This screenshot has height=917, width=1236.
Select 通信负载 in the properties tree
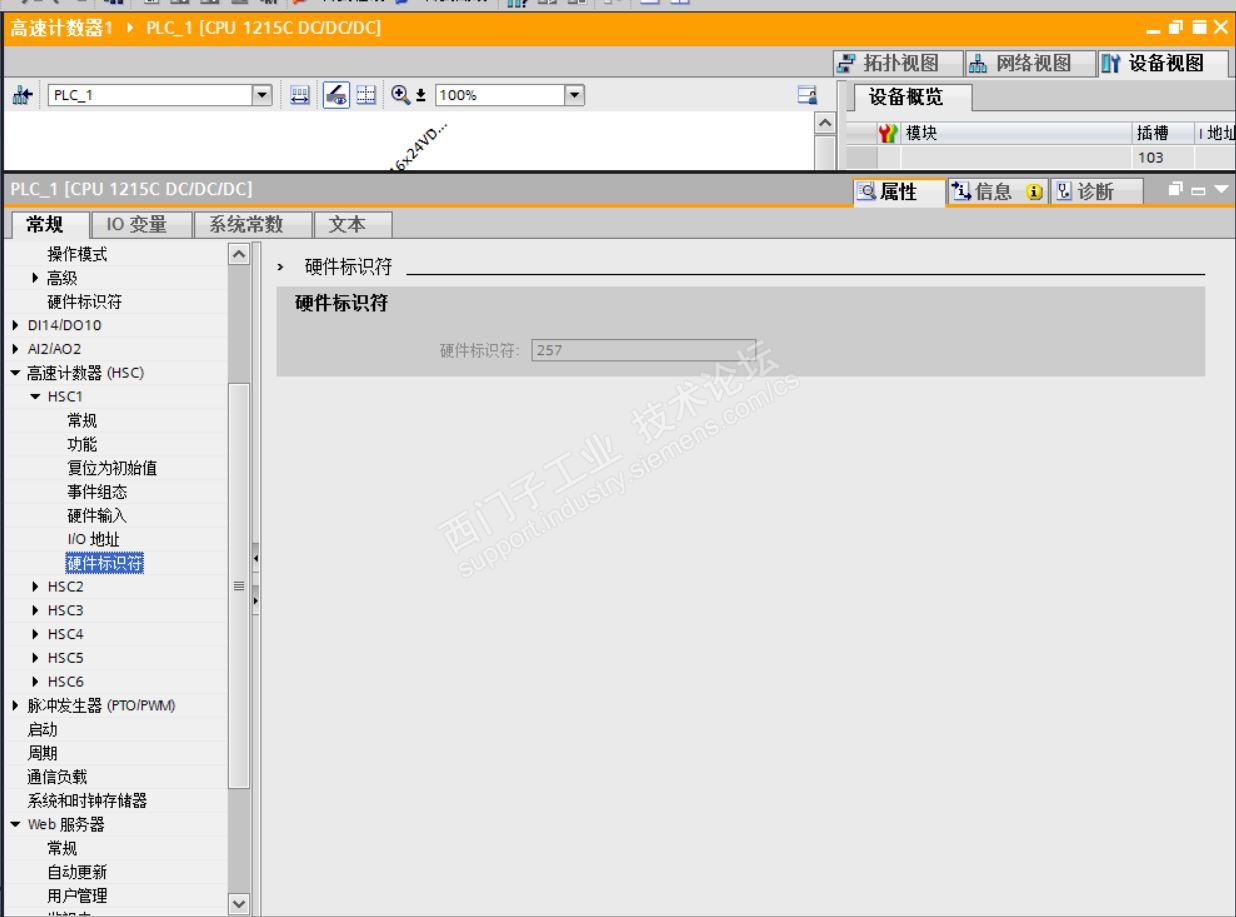pos(57,777)
